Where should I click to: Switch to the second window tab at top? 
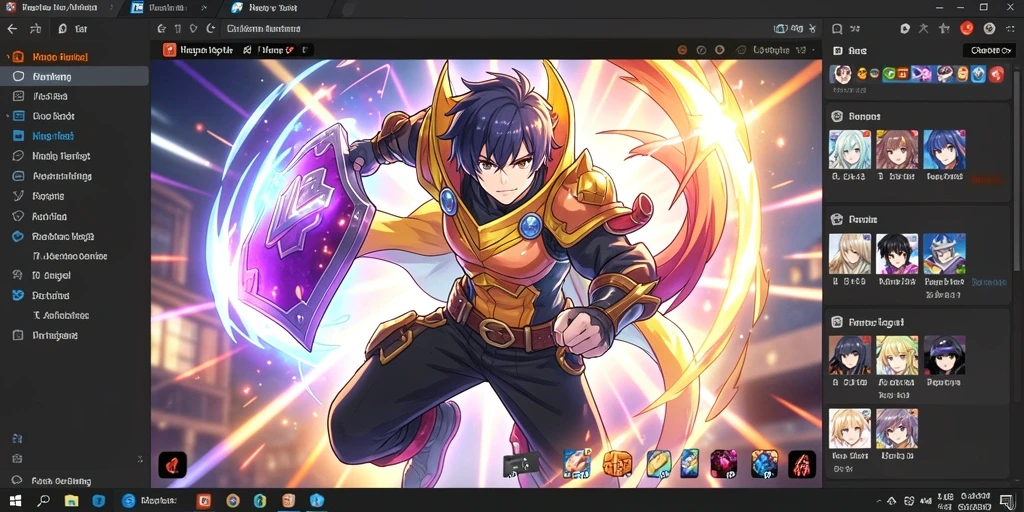tap(167, 8)
